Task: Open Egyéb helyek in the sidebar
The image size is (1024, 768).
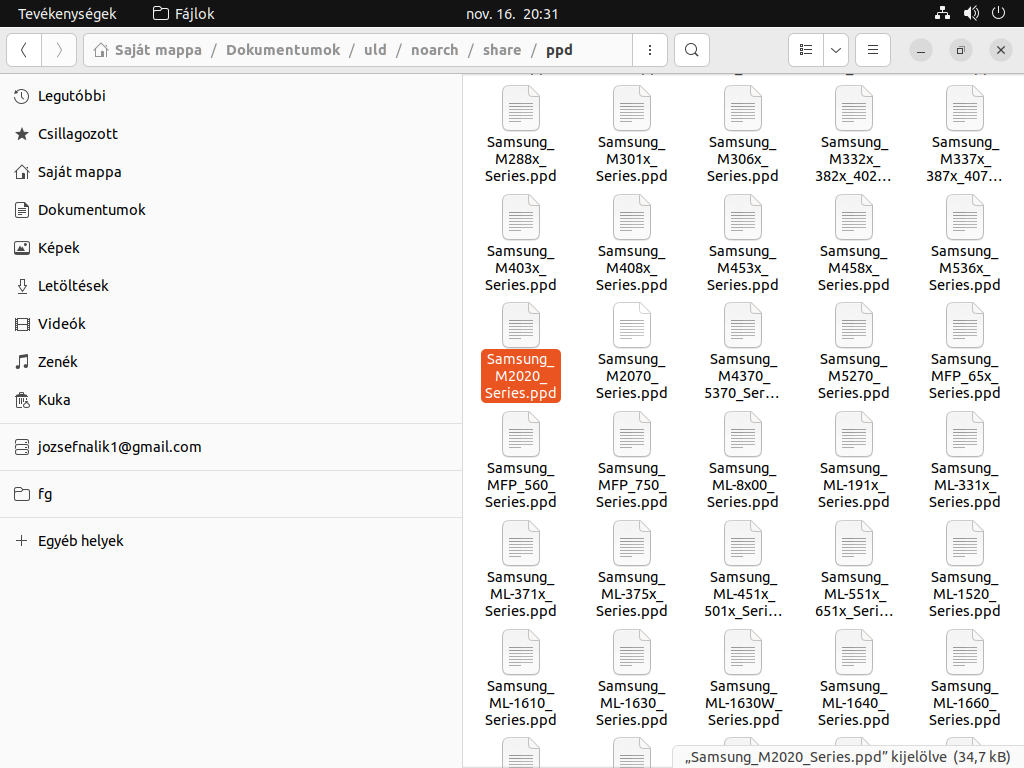Action: click(x=231, y=541)
